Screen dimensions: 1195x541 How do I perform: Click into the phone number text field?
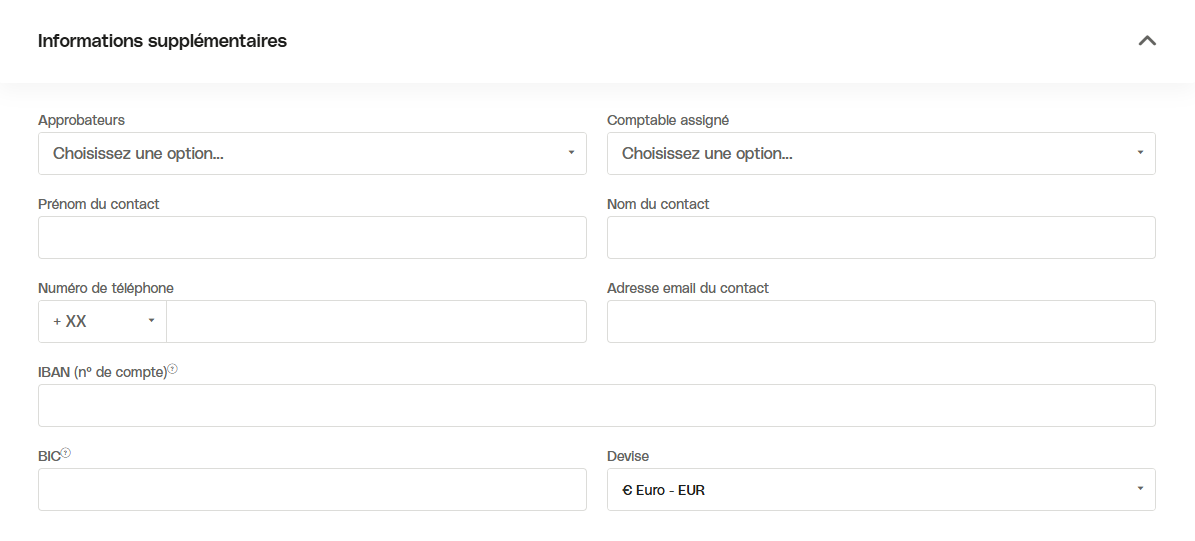(x=376, y=322)
